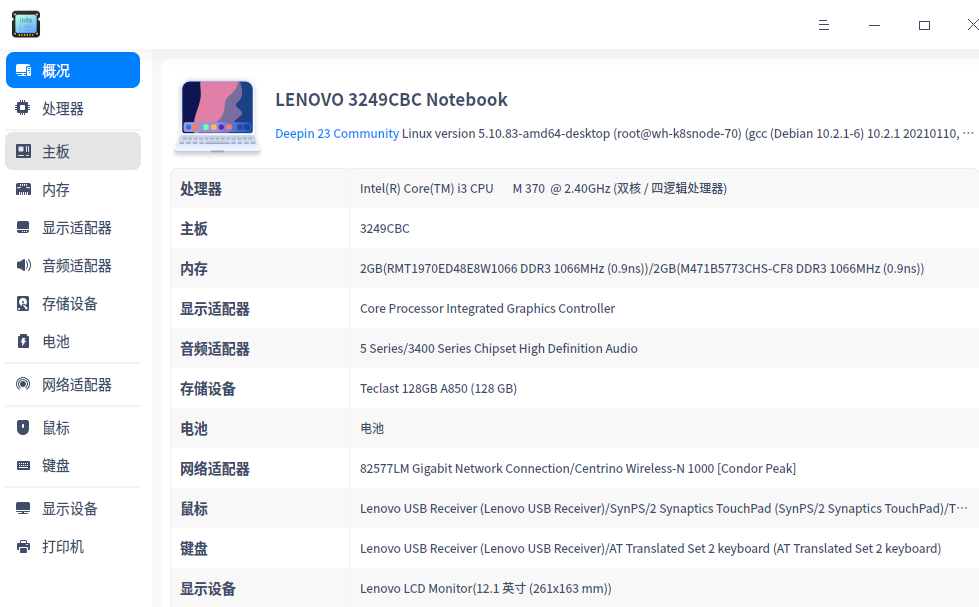Open the 概况 overview section
The width and height of the screenshot is (979, 607).
coord(73,70)
